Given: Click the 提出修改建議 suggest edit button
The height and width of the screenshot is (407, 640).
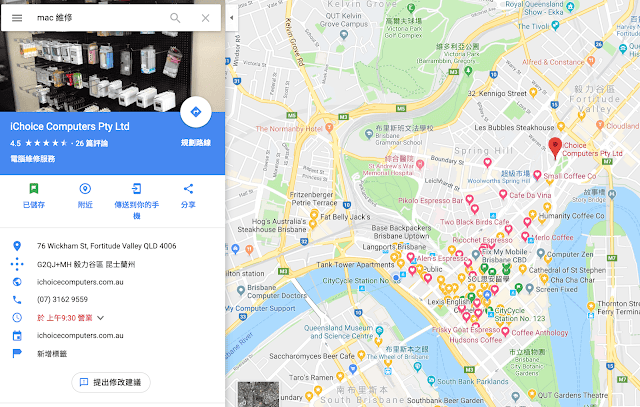Looking at the screenshot, I should click(x=111, y=383).
